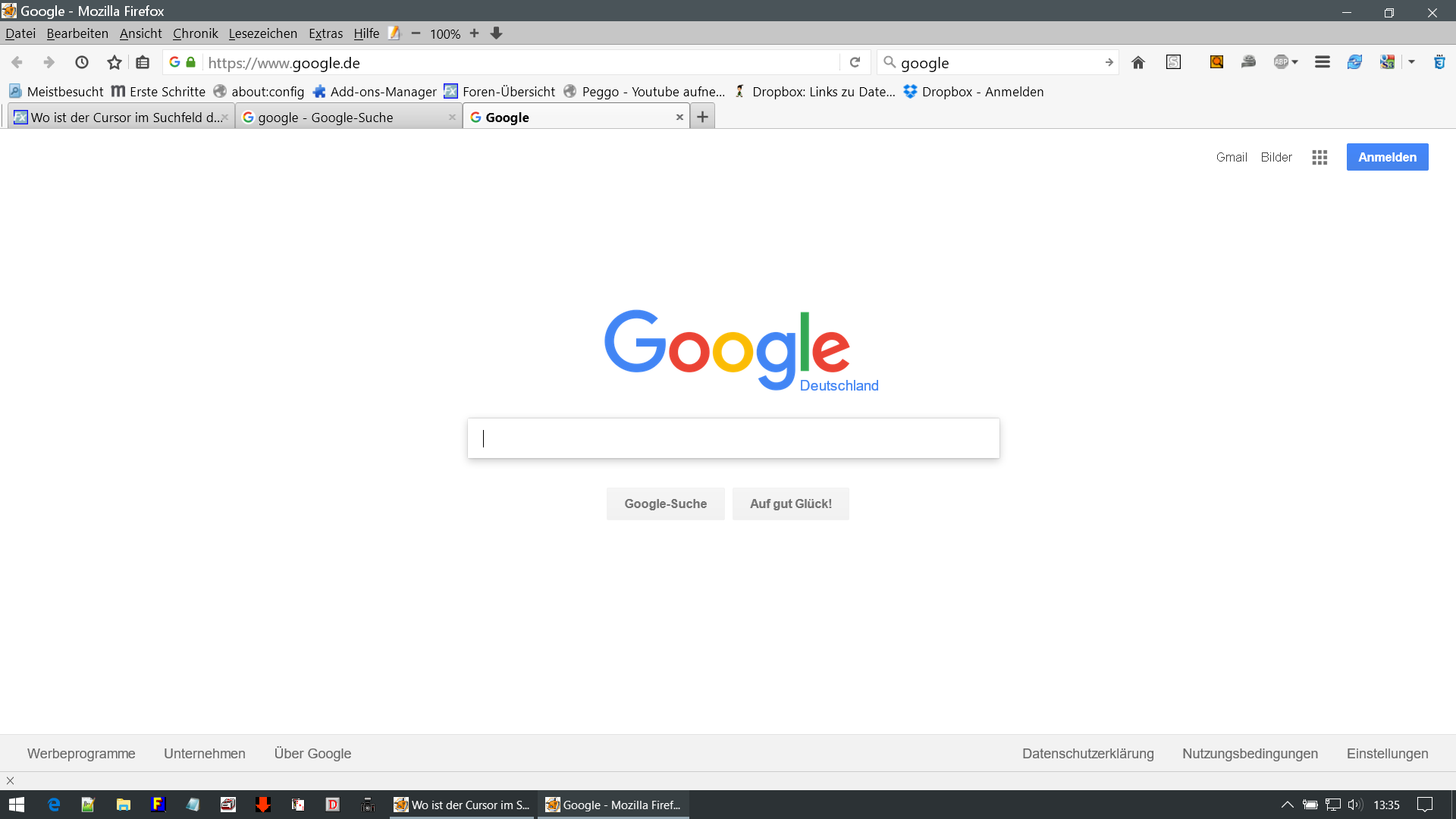Click the Auf gut Glück! button
Viewport: 1456px width, 819px height.
pos(790,504)
